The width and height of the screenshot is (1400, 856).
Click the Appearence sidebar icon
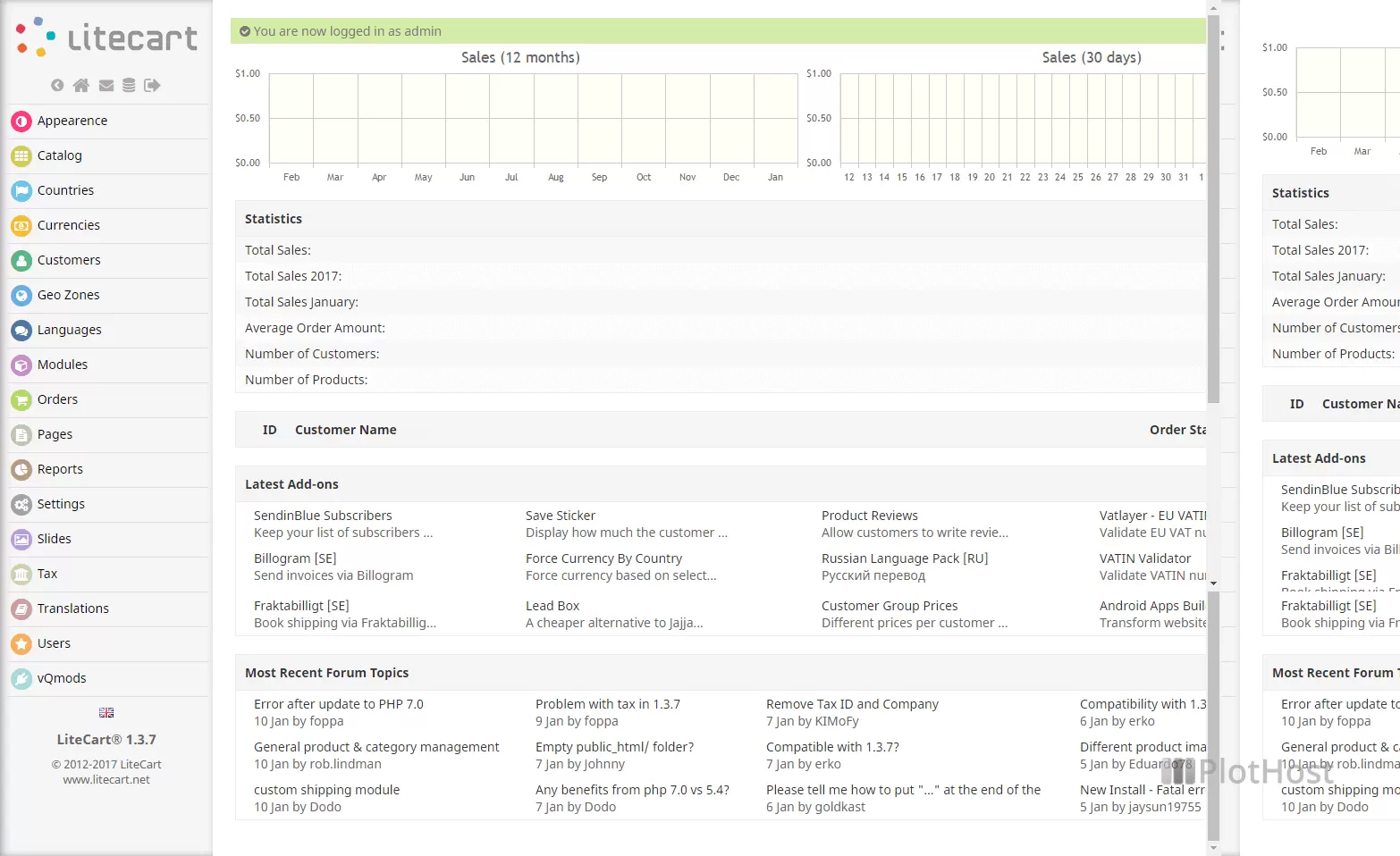coord(21,121)
